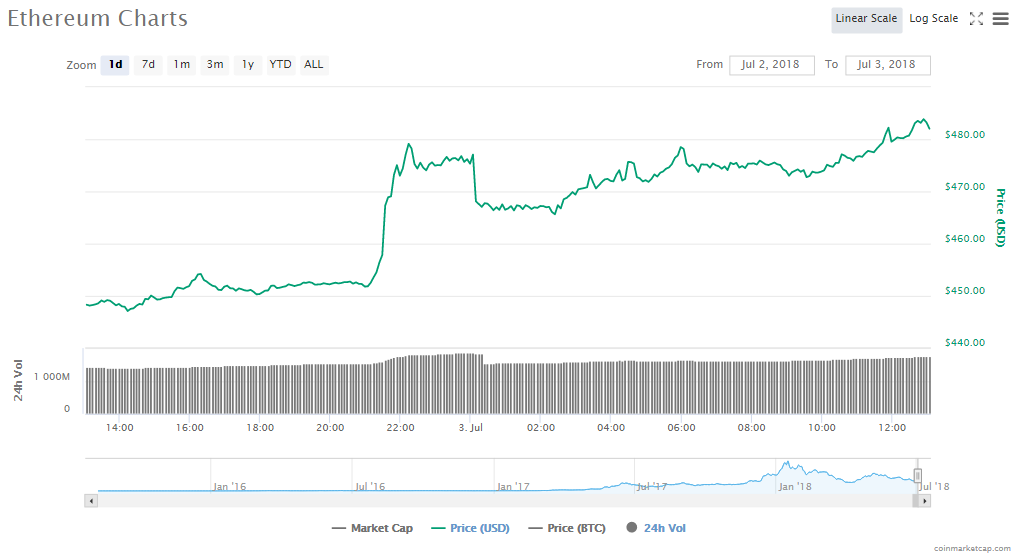Grab the navigator range handle
Screen dimensions: 1021x559
click(x=917, y=476)
